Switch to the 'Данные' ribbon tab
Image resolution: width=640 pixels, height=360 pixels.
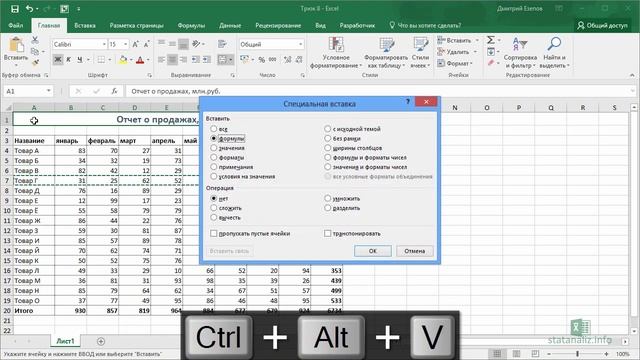point(230,25)
